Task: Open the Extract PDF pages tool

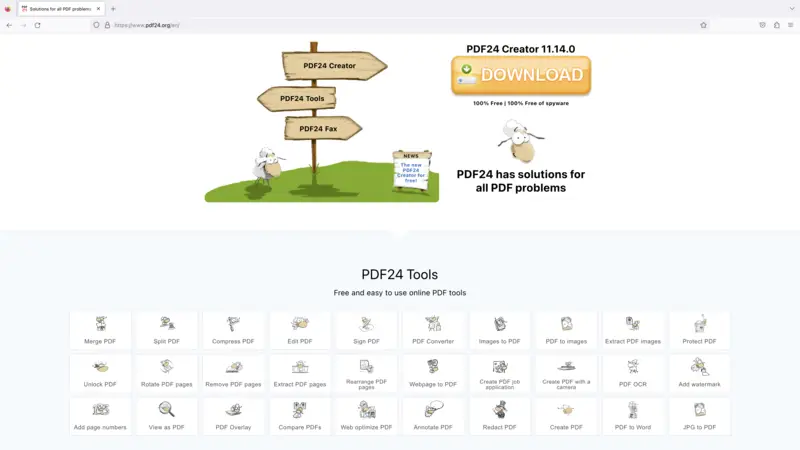Action: 299,373
